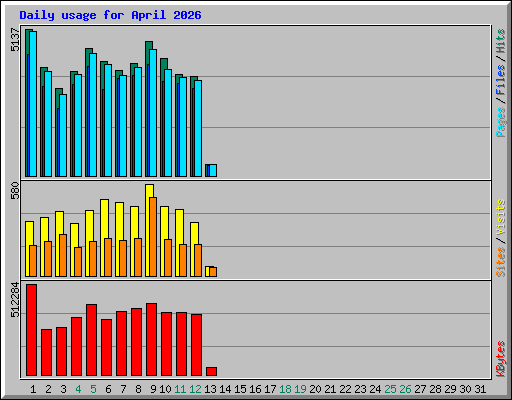Click day 5 on the date axis
The height and width of the screenshot is (400, 512).
[x=93, y=389]
